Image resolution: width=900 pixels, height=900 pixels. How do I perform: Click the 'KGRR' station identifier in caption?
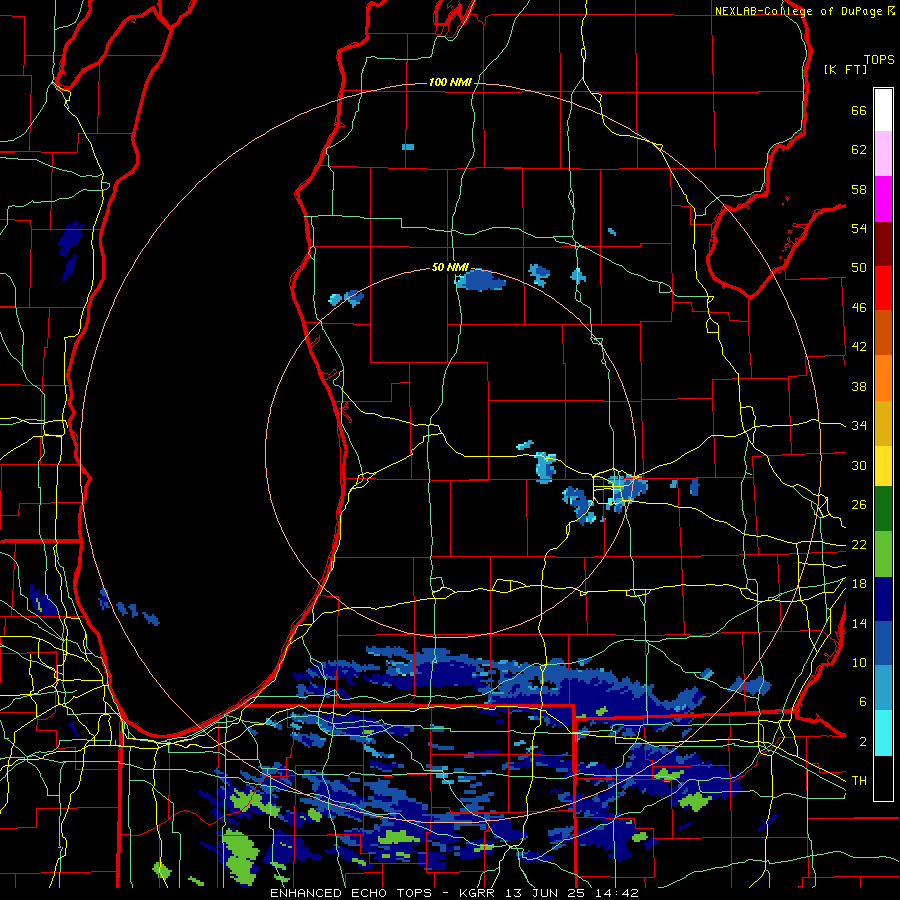479,893
